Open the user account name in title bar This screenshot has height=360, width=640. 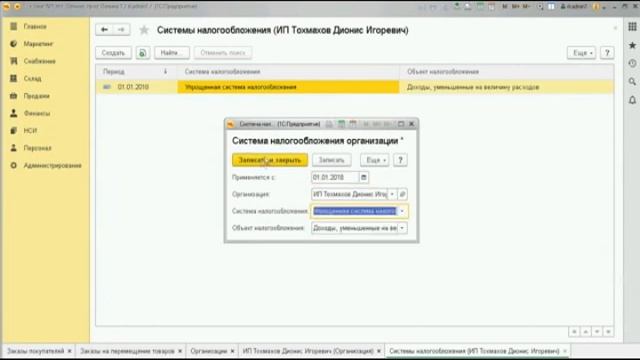(x=574, y=7)
